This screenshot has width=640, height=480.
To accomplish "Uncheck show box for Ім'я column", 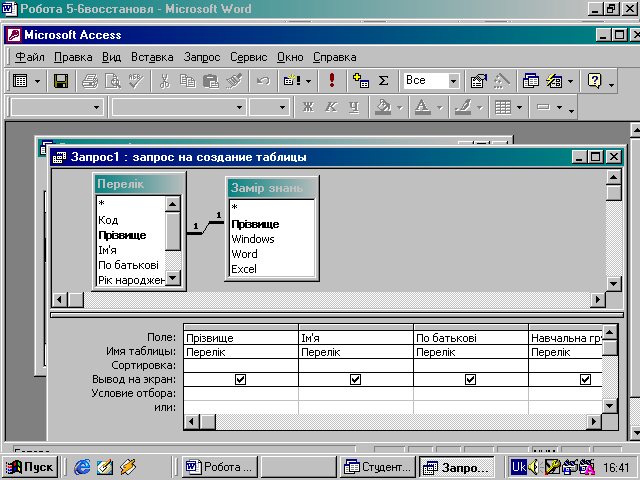I will [x=356, y=380].
